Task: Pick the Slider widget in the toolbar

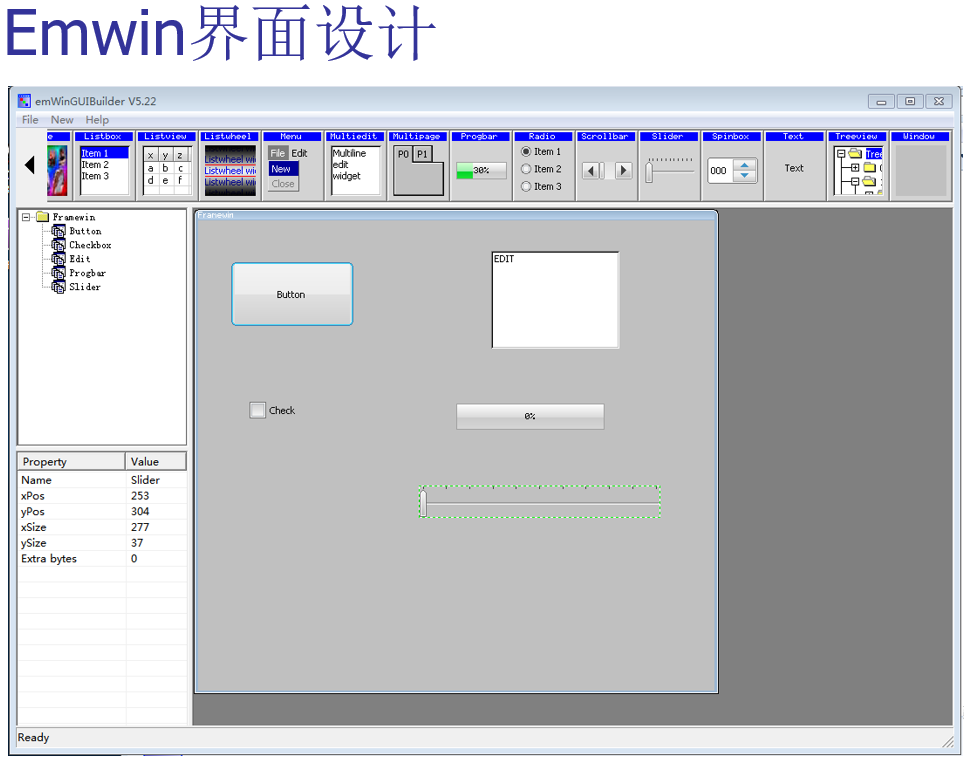Action: [669, 165]
